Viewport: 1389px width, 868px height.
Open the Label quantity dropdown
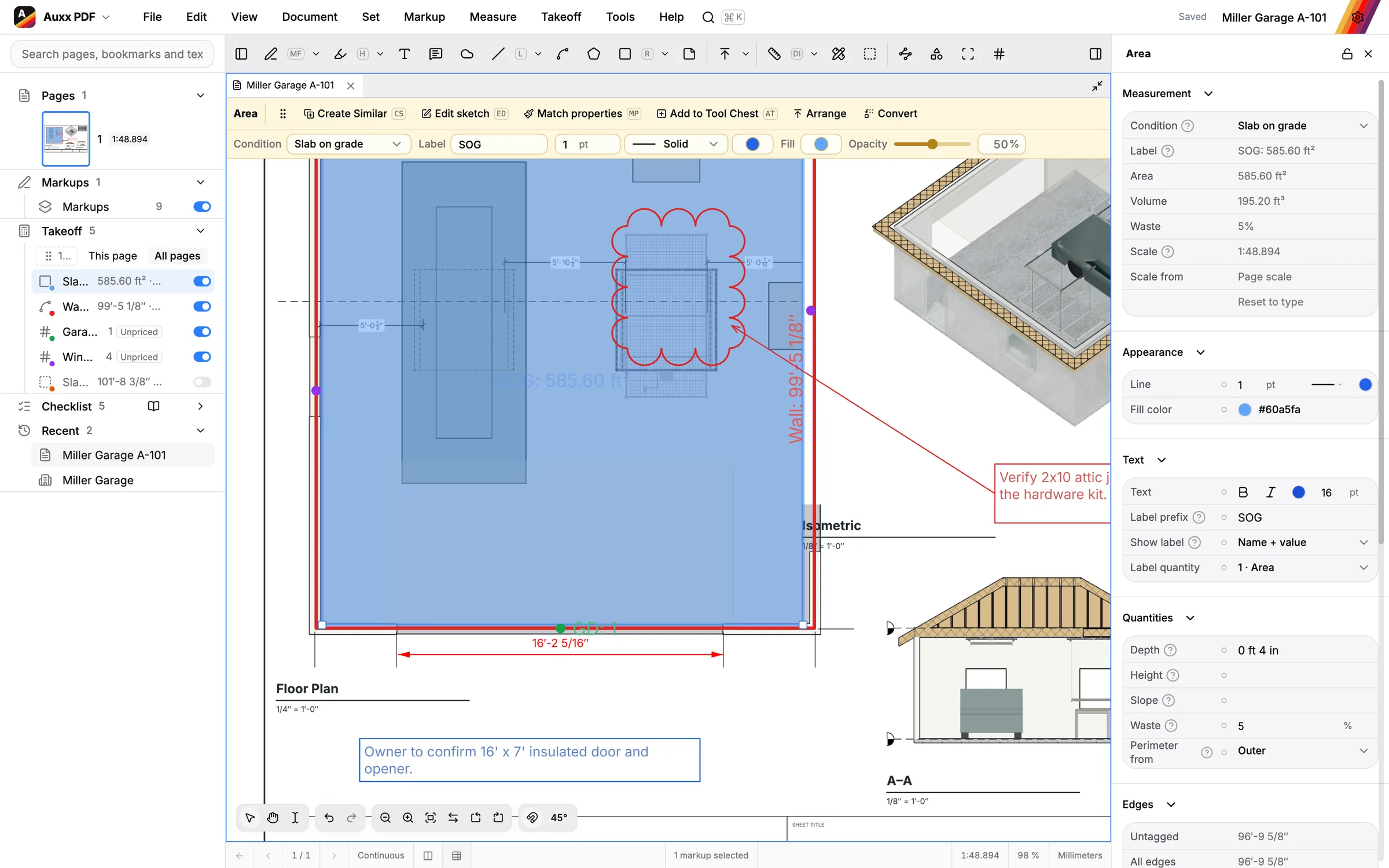(1302, 568)
